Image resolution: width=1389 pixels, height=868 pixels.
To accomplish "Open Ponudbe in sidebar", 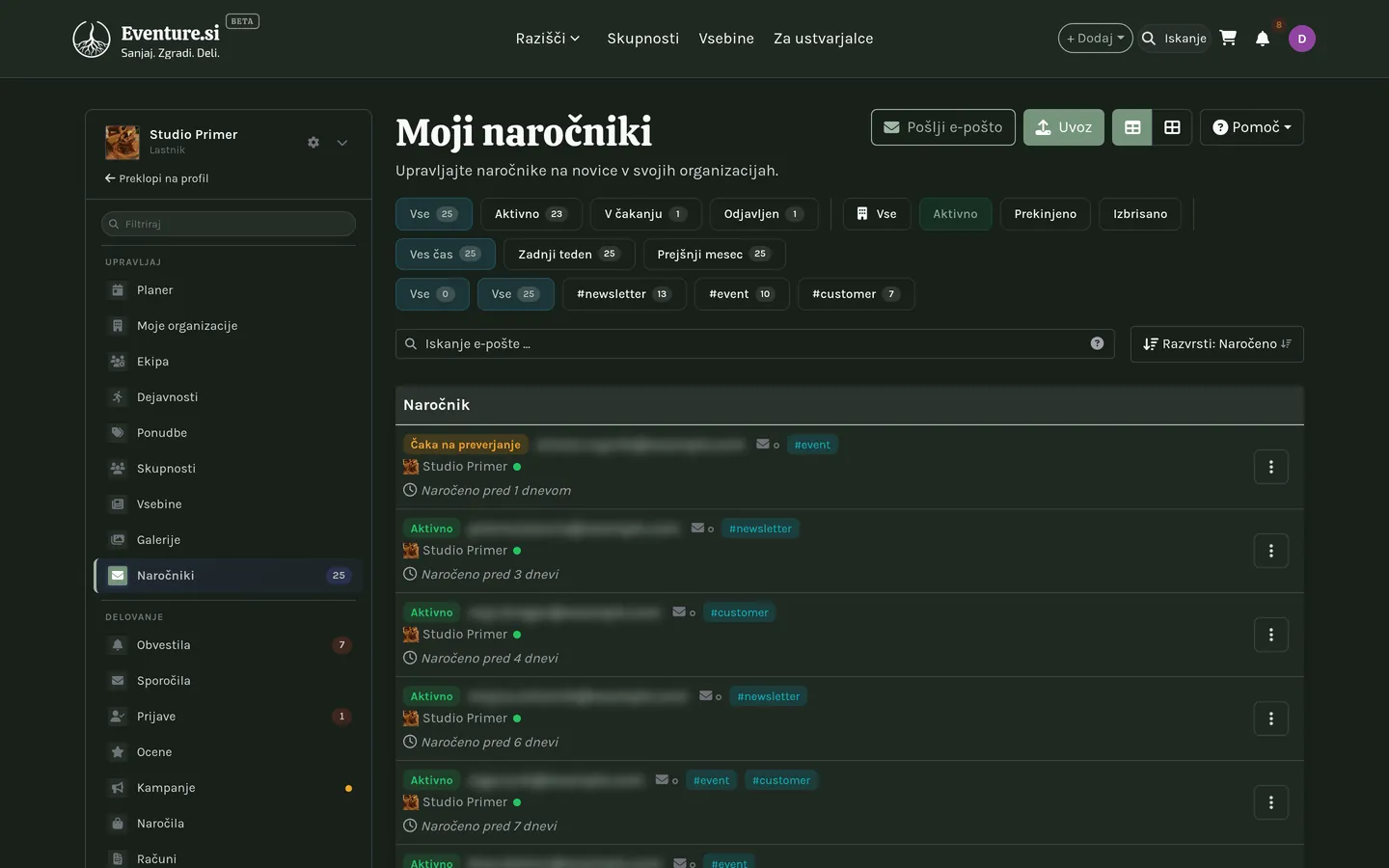I will tap(228, 433).
